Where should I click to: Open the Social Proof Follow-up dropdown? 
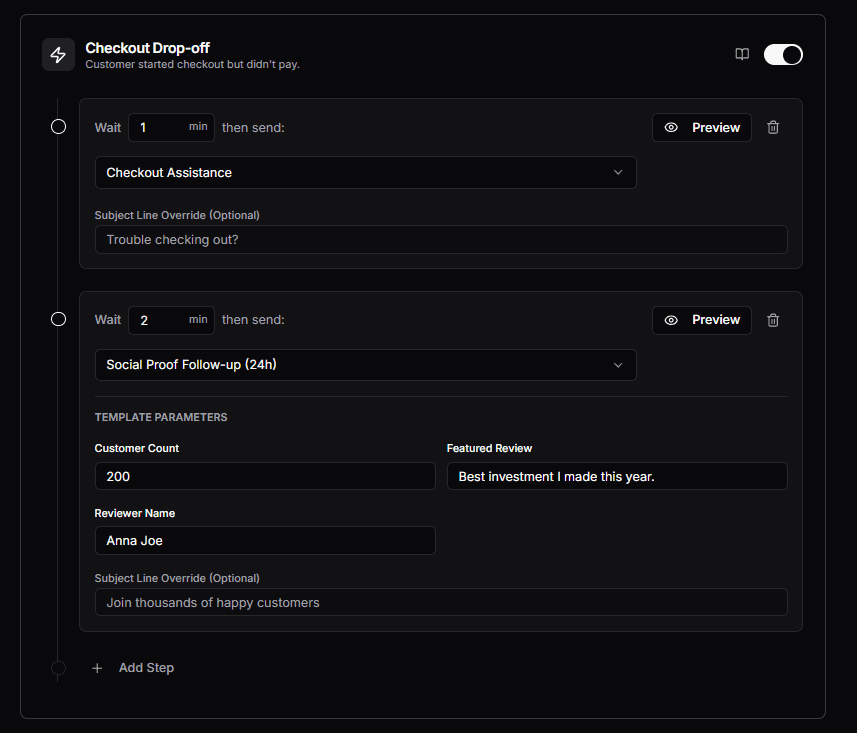click(365, 365)
